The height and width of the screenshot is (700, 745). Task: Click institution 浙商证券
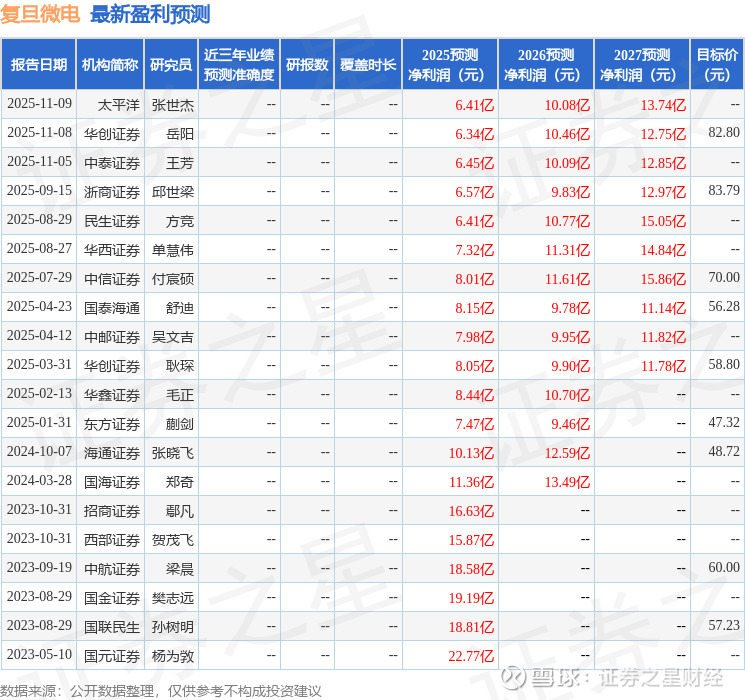[112, 192]
